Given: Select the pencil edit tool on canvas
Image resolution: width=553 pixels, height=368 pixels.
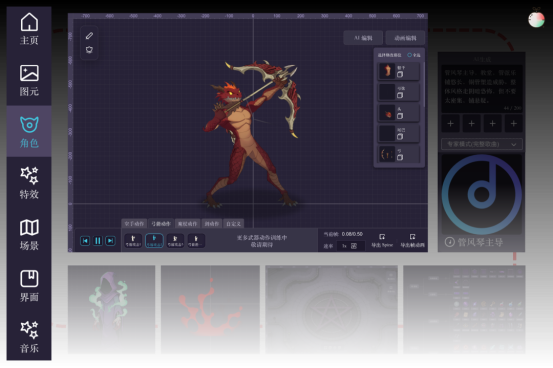Looking at the screenshot, I should 89,36.
